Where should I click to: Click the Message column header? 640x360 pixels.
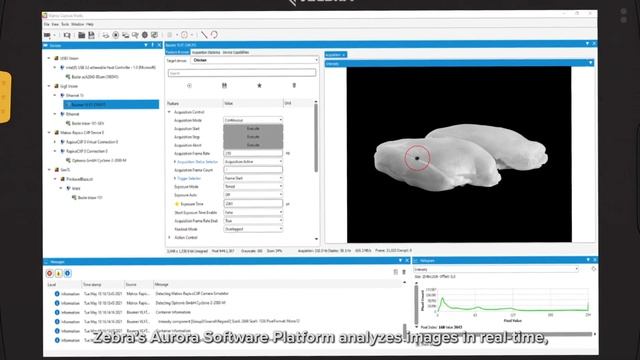tap(162, 284)
